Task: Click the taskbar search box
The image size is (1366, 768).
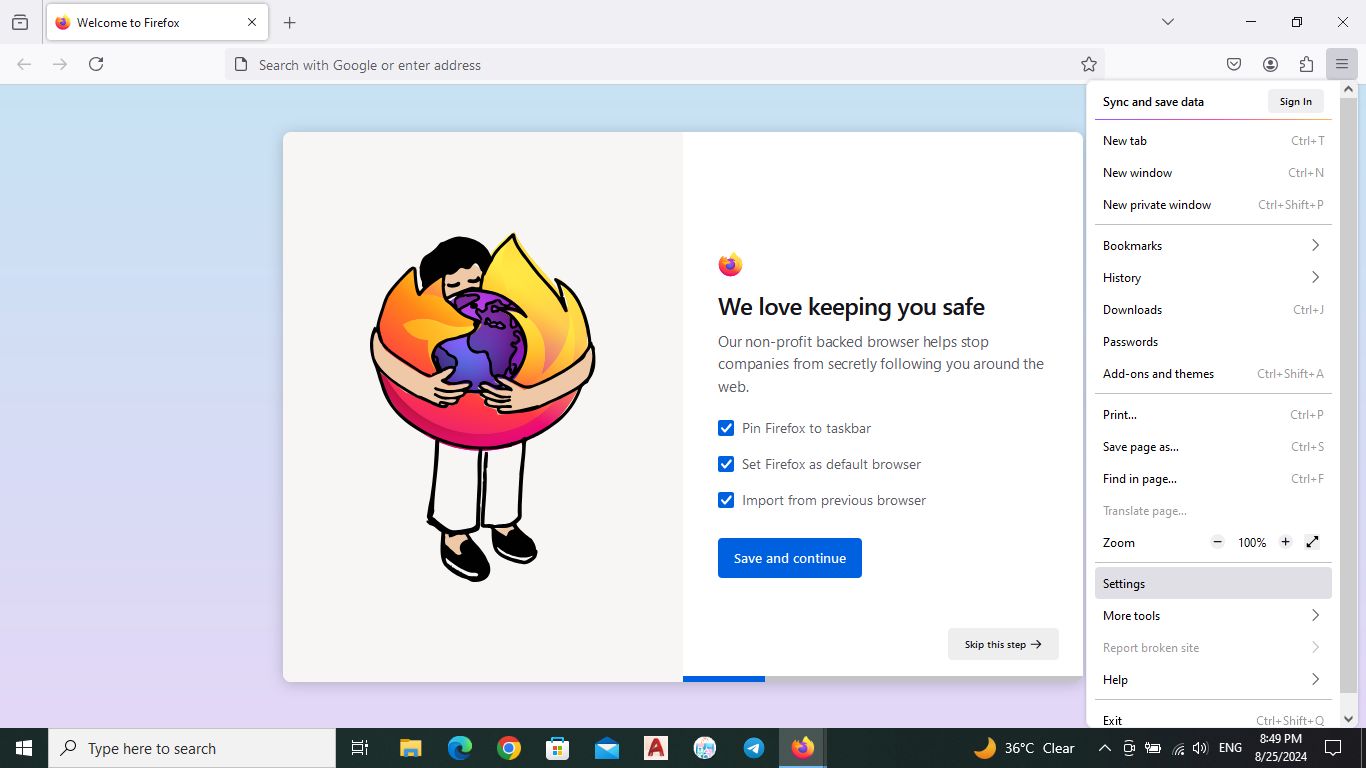Action: point(192,748)
